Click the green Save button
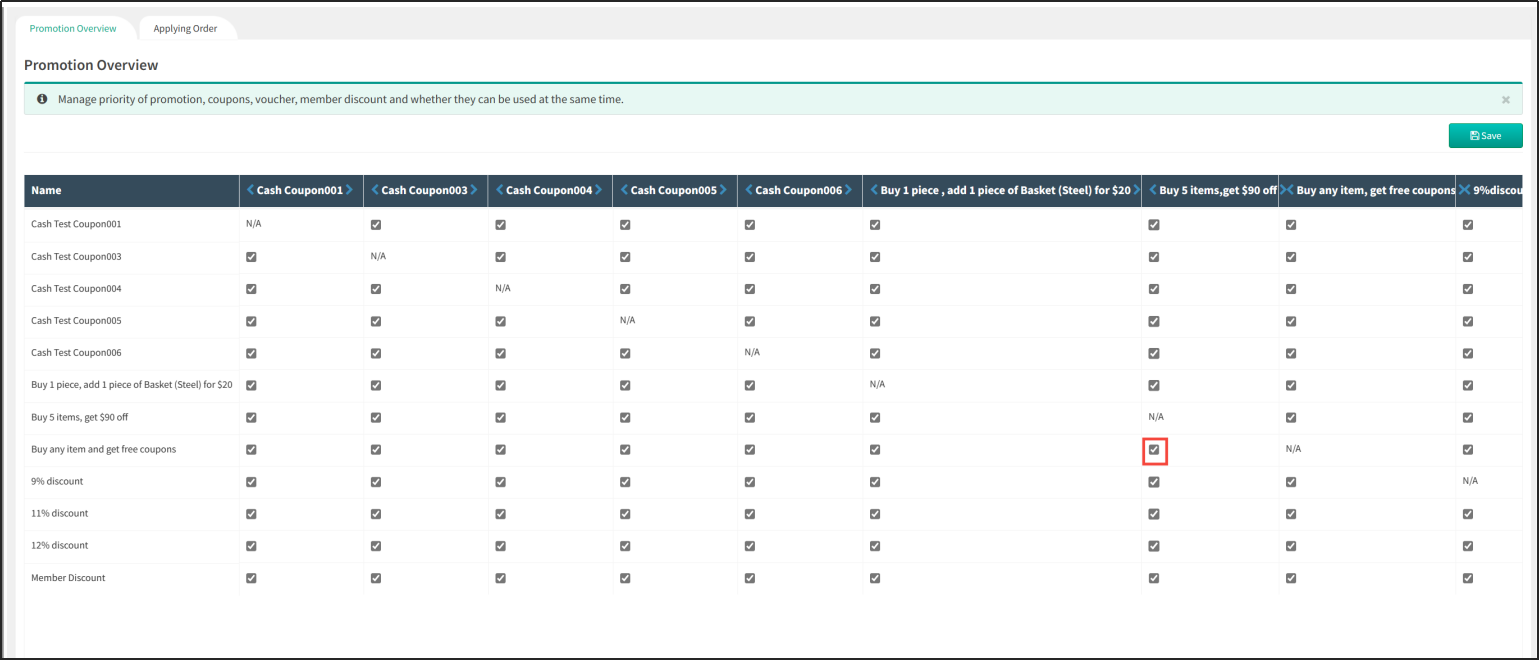The image size is (1540, 661). click(1485, 136)
